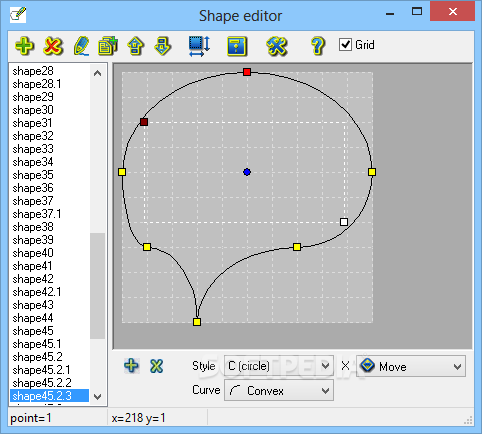Select shape34 in the list
This screenshot has width=482, height=434.
coord(33,162)
